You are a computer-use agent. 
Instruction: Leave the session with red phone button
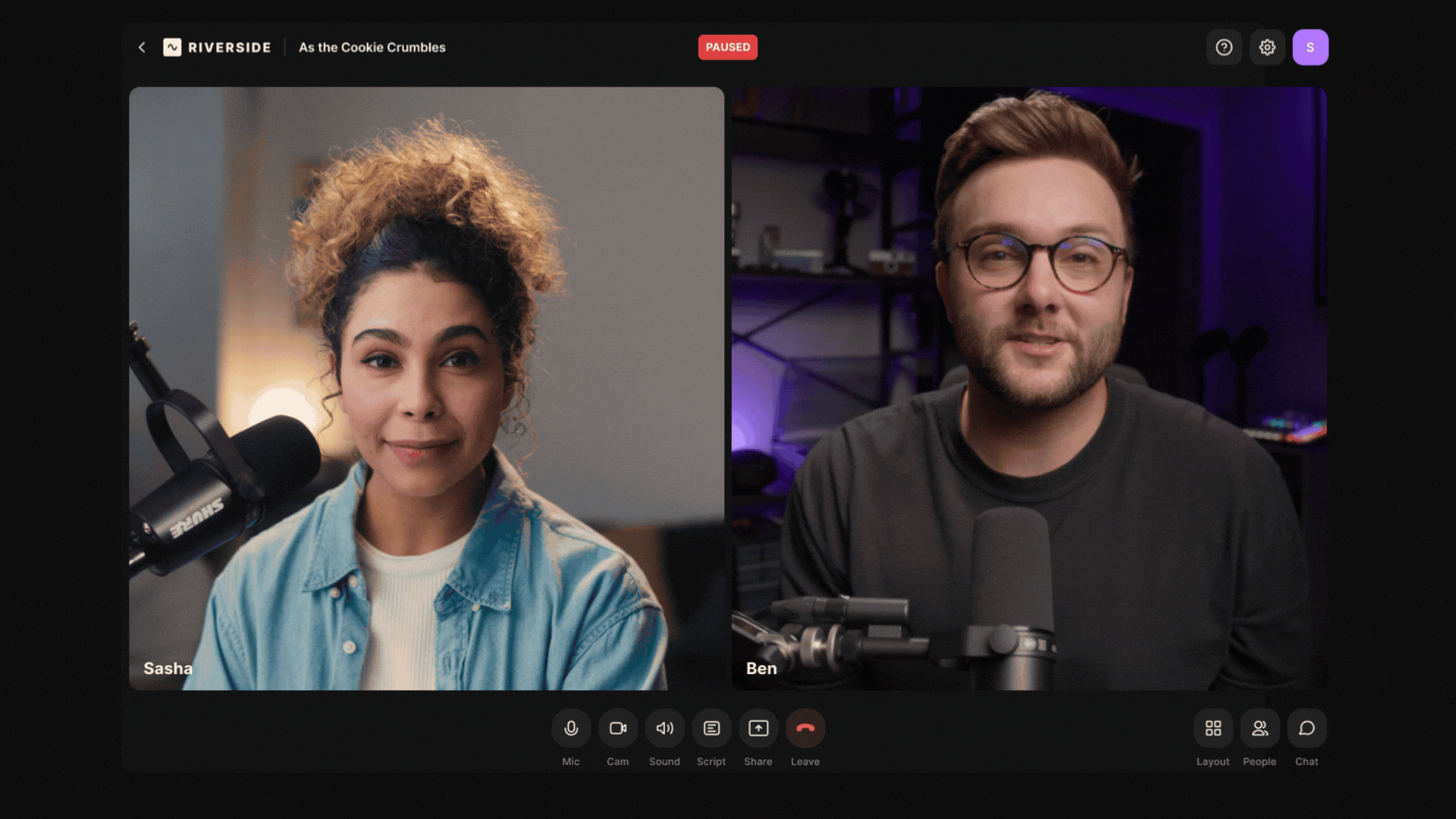click(805, 728)
